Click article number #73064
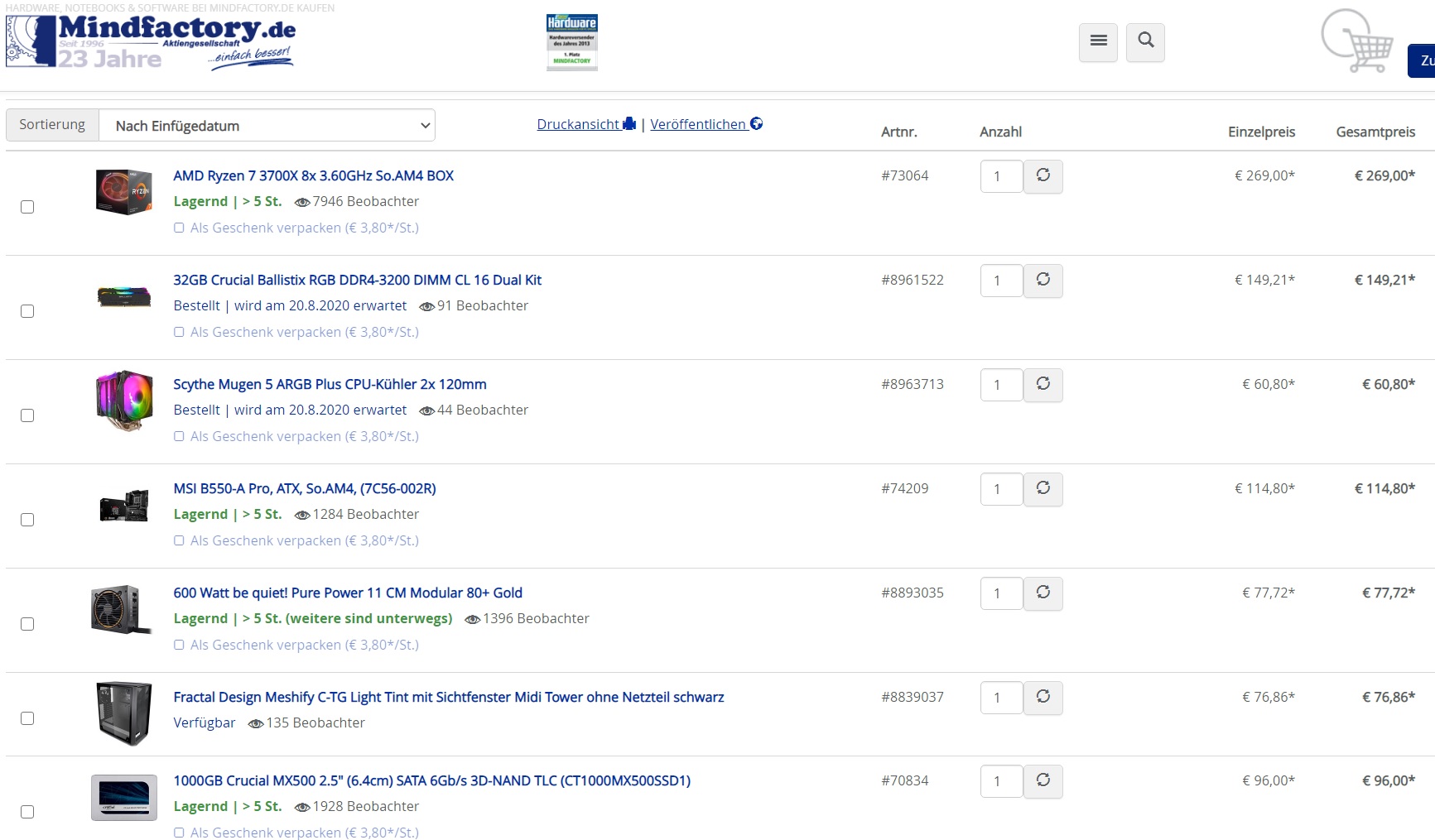The height and width of the screenshot is (840, 1435). tap(905, 175)
